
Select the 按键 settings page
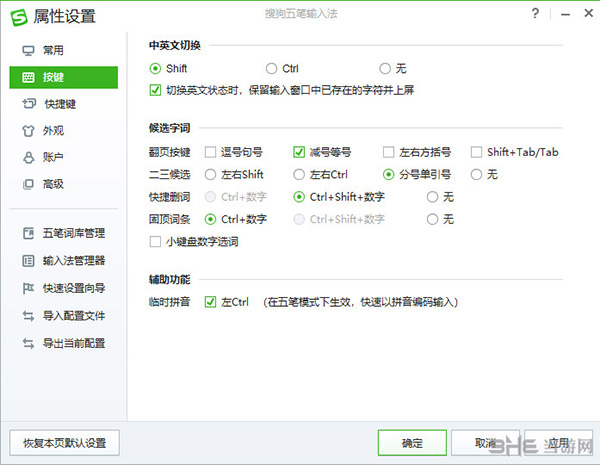click(x=64, y=77)
